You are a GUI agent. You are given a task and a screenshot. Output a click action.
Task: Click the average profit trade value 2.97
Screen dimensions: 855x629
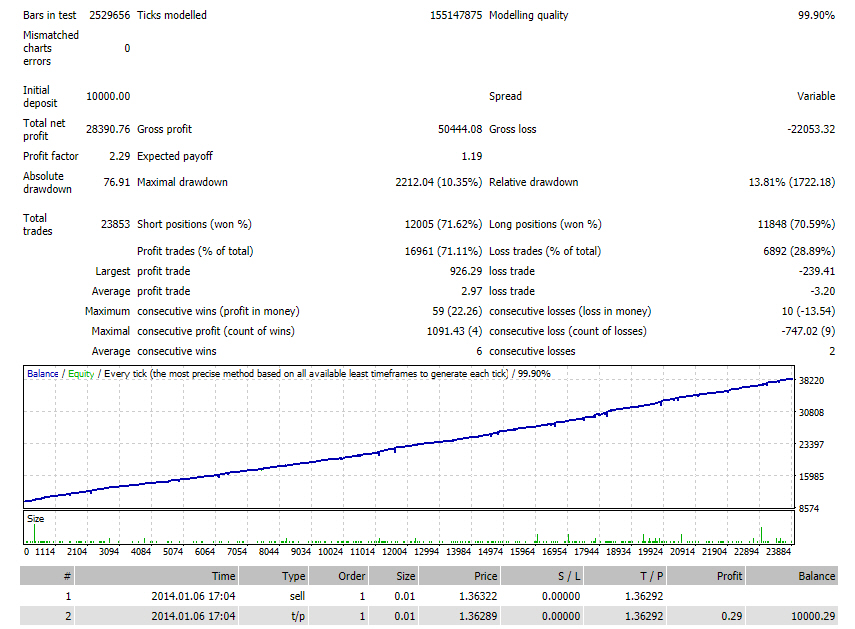pos(472,292)
